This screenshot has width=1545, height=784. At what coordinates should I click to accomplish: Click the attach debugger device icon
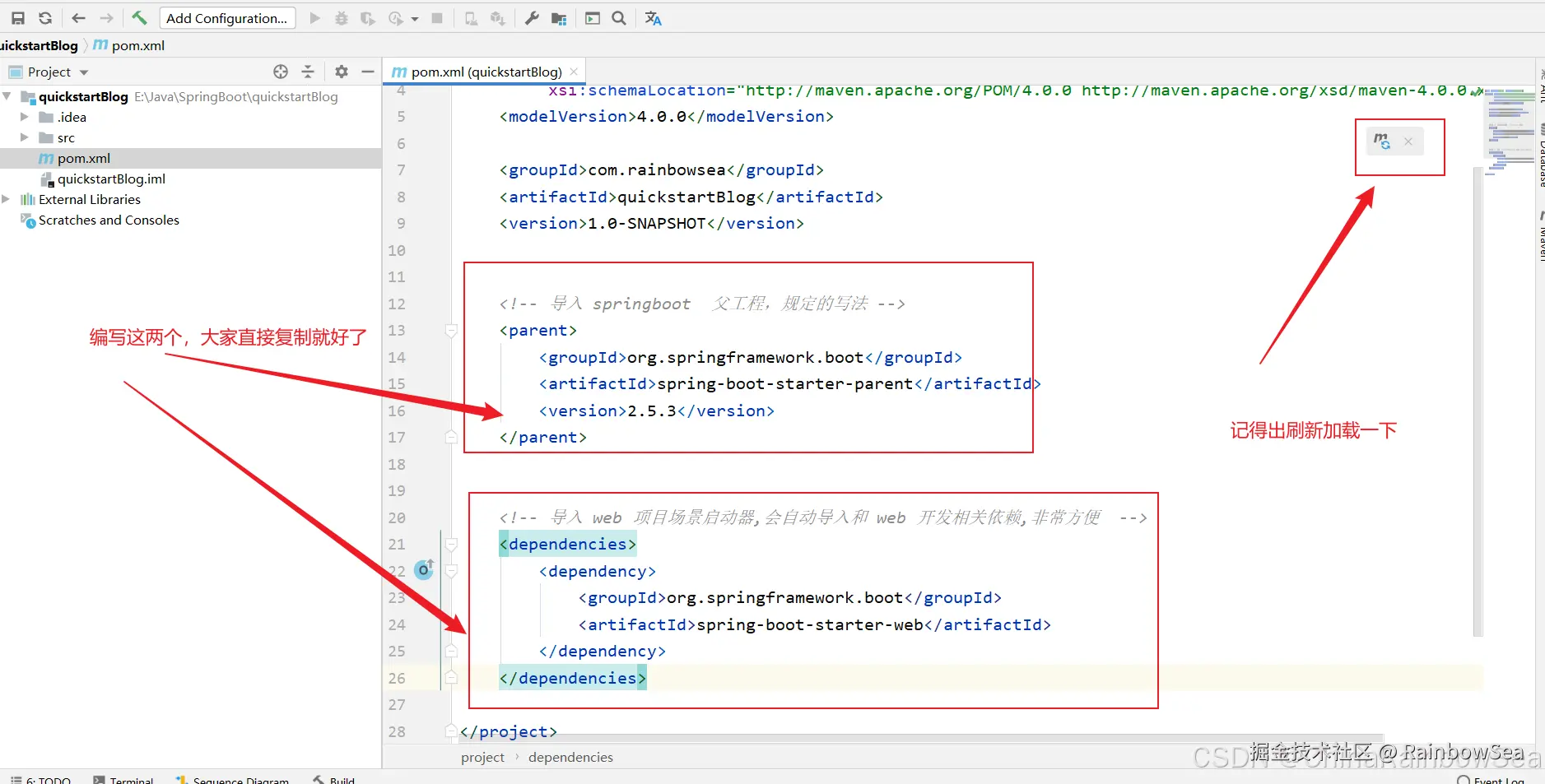pyautogui.click(x=471, y=18)
